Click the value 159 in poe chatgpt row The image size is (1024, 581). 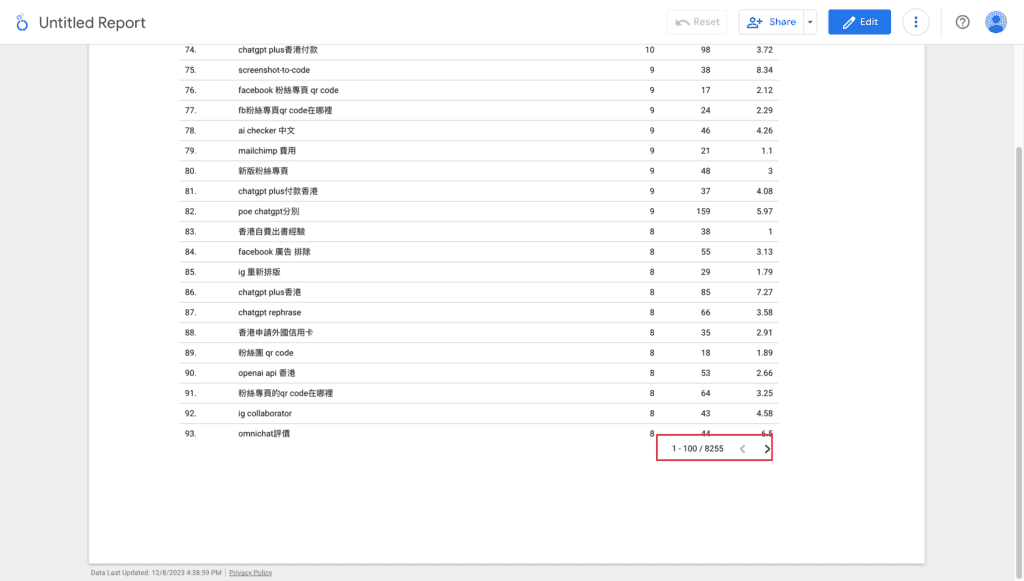[703, 212]
